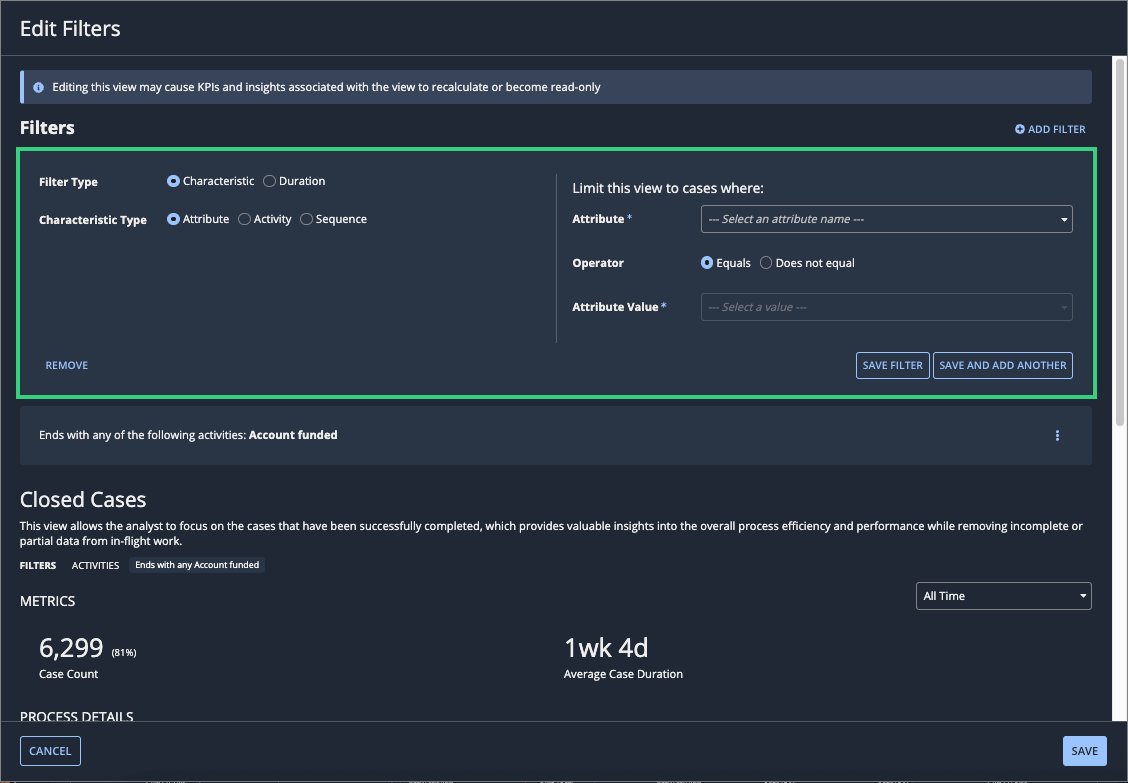1128x783 pixels.
Task: Choose the Activity characteristic type
Action: click(x=245, y=219)
